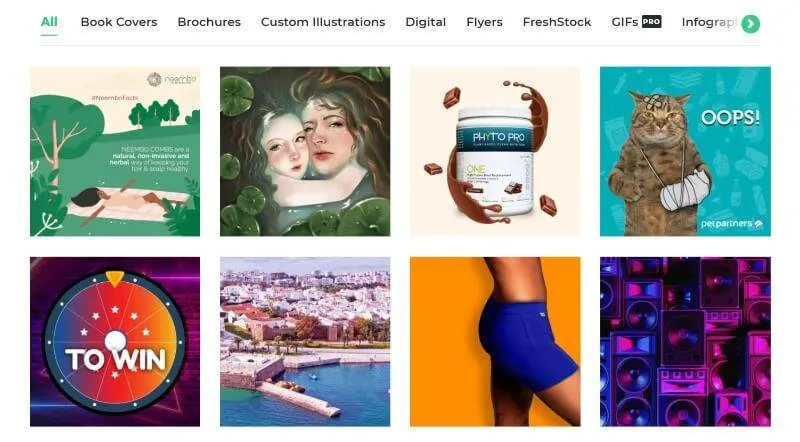This screenshot has height=442, width=800.
Task: Open the neon speakers pattern thumbnail
Action: pos(685,341)
